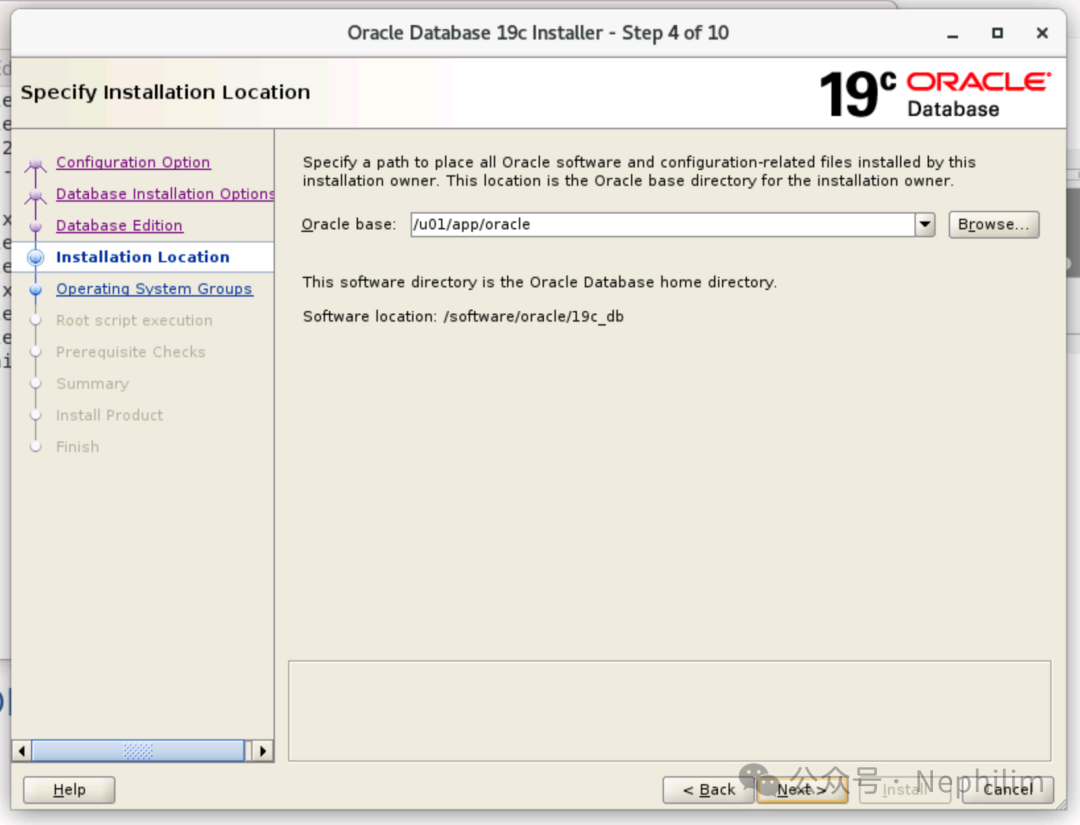Go to Database Installation Options step
The width and height of the screenshot is (1080, 825).
pyautogui.click(x=165, y=194)
